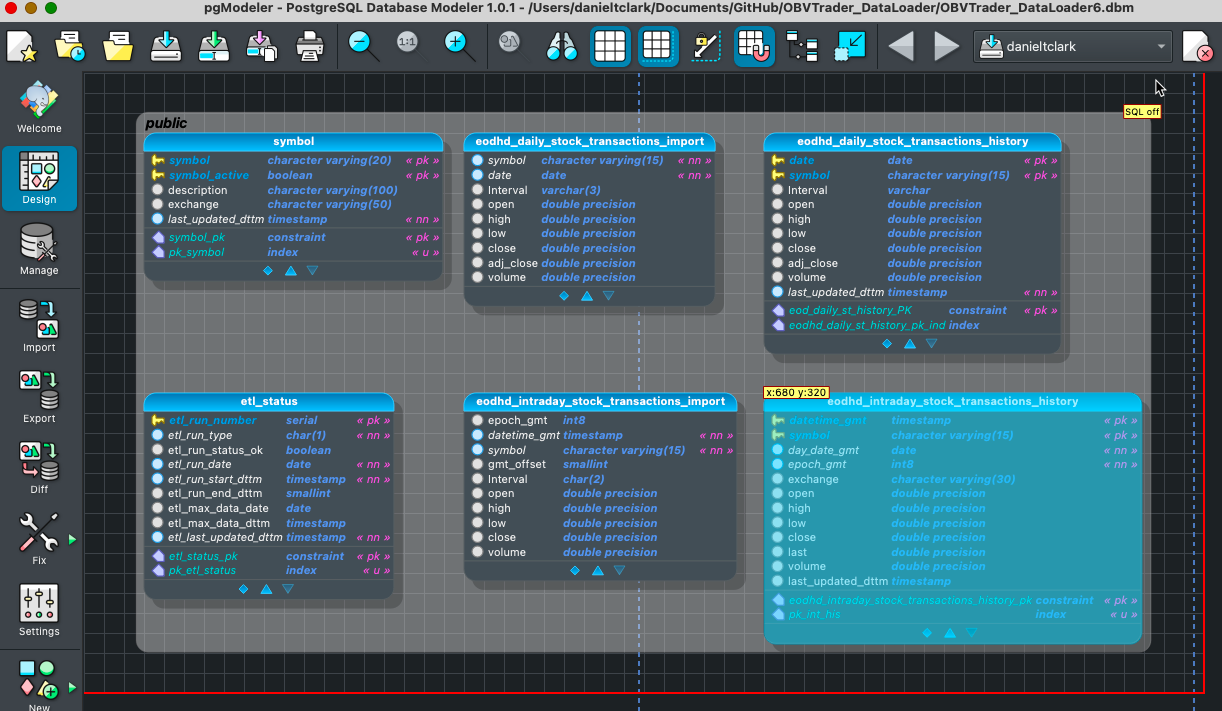Screen dimensions: 1222x711
Task: Select symbol_pk constraint row
Action: 295,237
